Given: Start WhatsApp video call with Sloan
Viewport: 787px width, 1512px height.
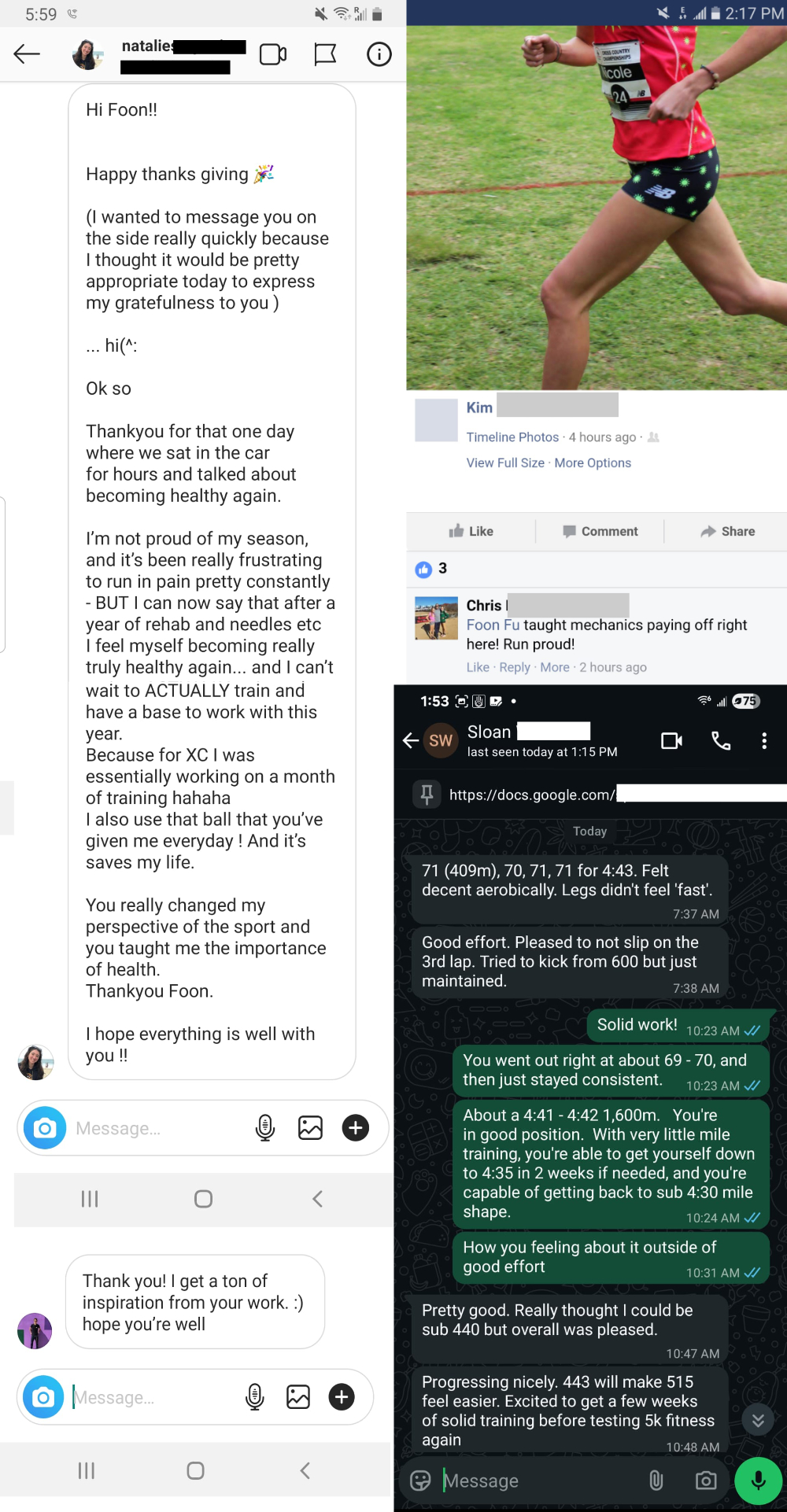Looking at the screenshot, I should point(672,741).
